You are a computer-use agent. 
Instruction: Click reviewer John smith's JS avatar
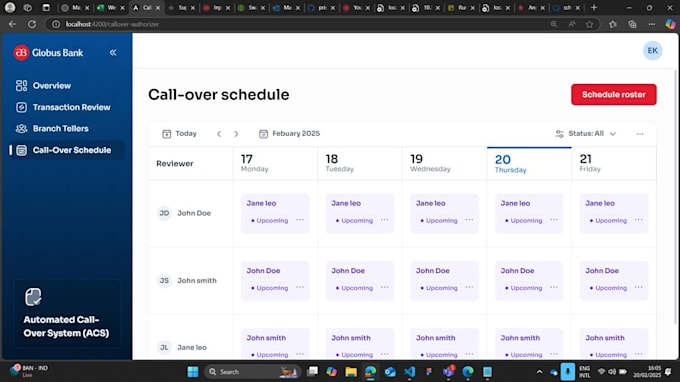pyautogui.click(x=164, y=281)
